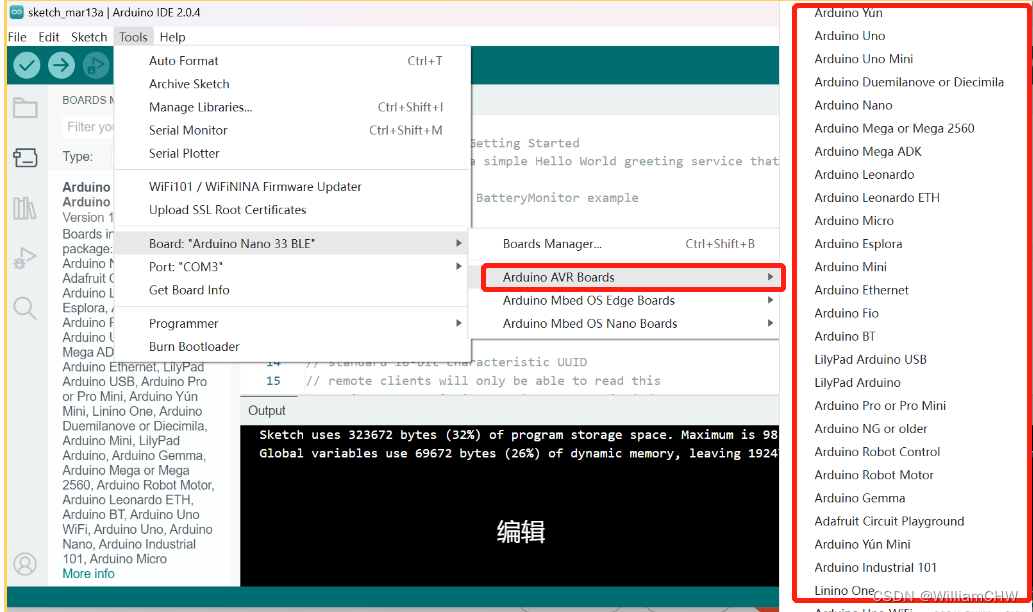Screen dimensions: 1033x612
Task: Click the Filter your search field
Action: 89,126
